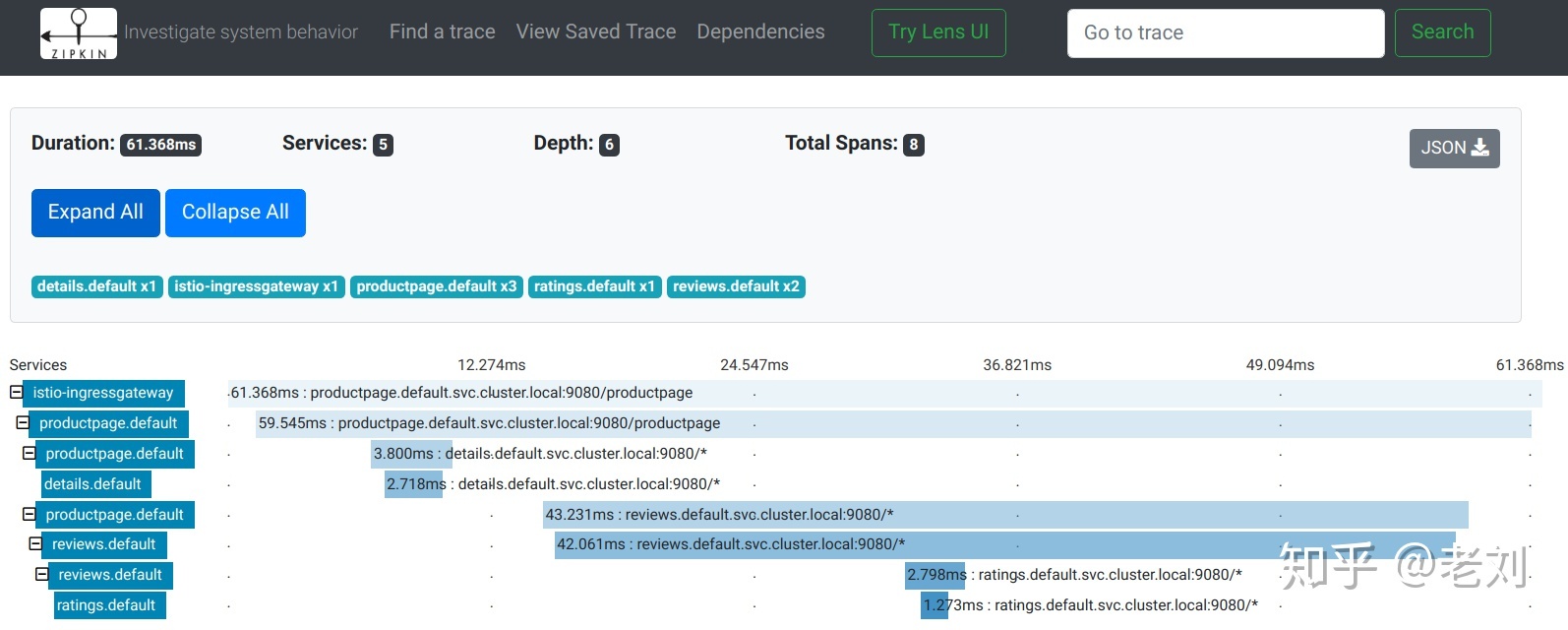
Task: Go to the Dependencies page
Action: [760, 32]
